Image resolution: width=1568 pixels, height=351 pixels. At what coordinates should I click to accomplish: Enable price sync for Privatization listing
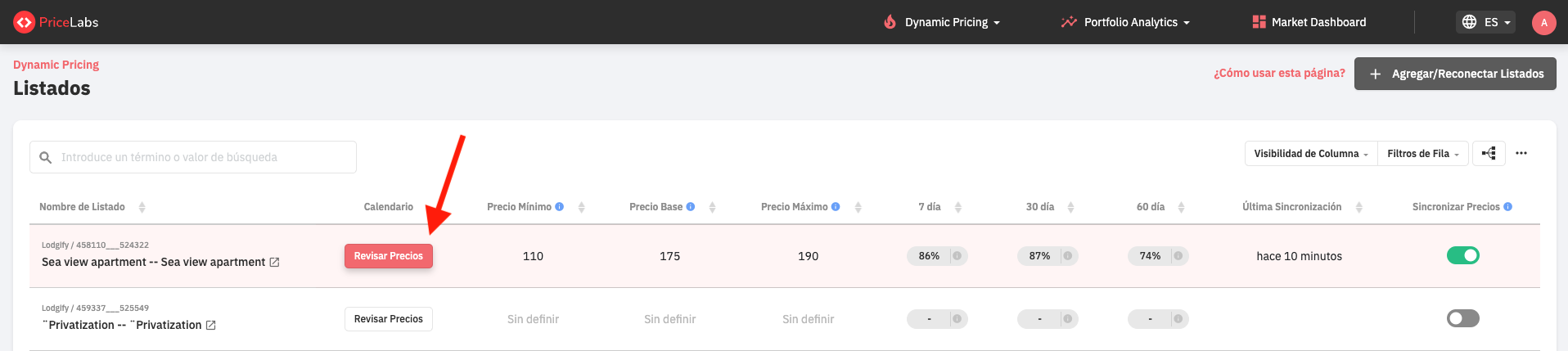pyautogui.click(x=1462, y=318)
